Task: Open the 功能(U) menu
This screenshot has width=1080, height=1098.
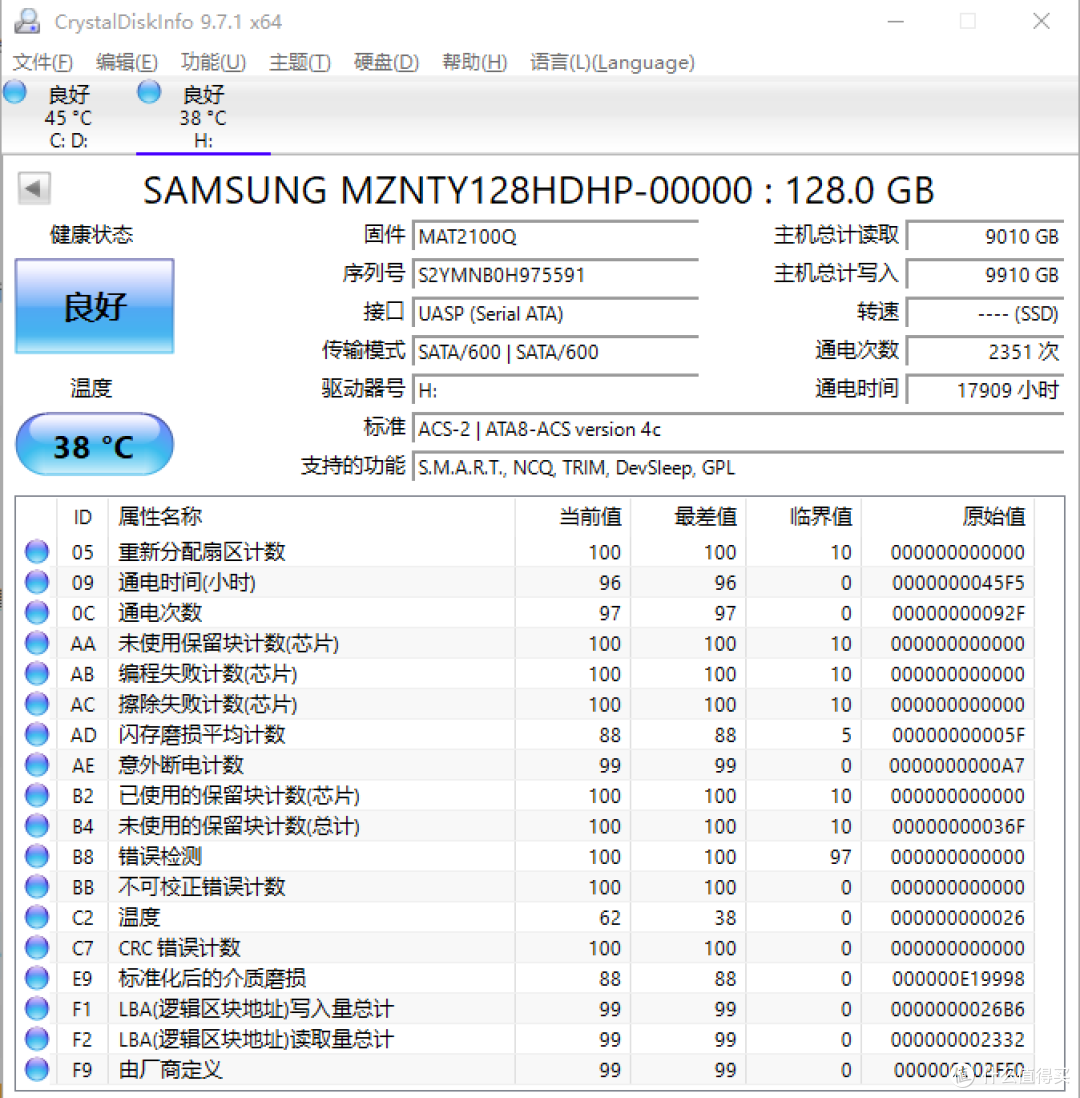Action: (x=213, y=62)
